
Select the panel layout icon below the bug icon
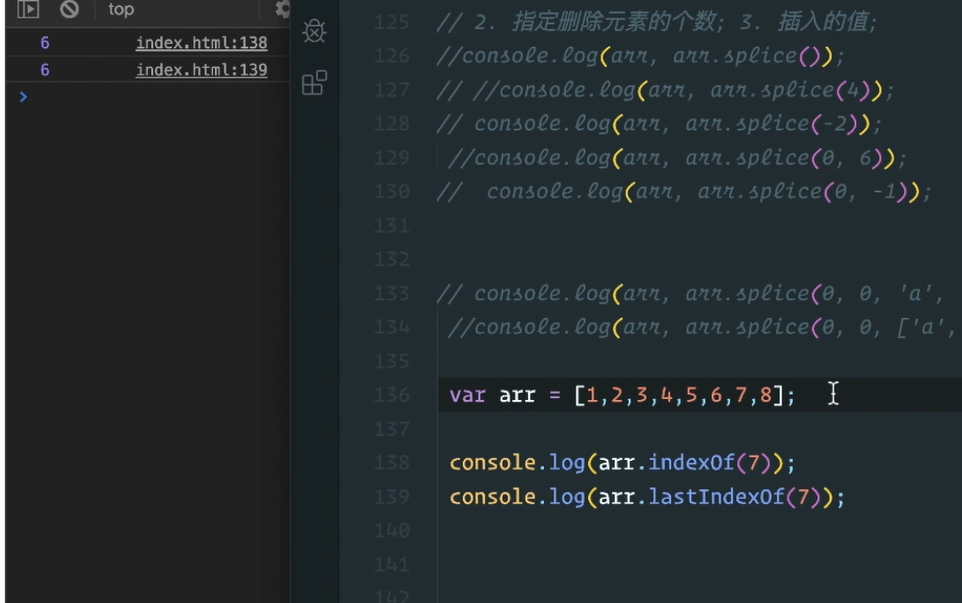coord(314,83)
